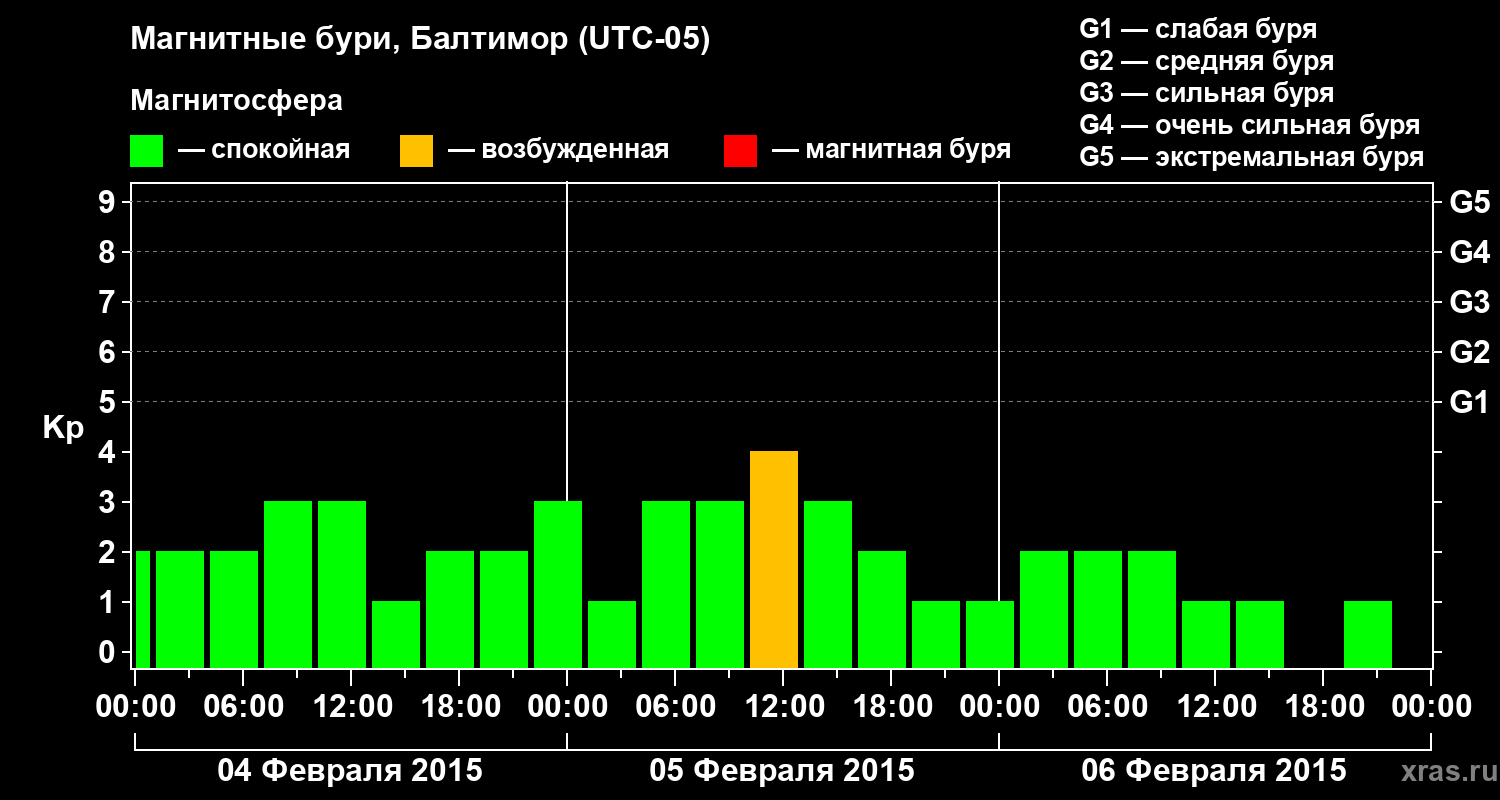
Task: Click the '04 Февраля 2015' date label
Action: tap(350, 771)
